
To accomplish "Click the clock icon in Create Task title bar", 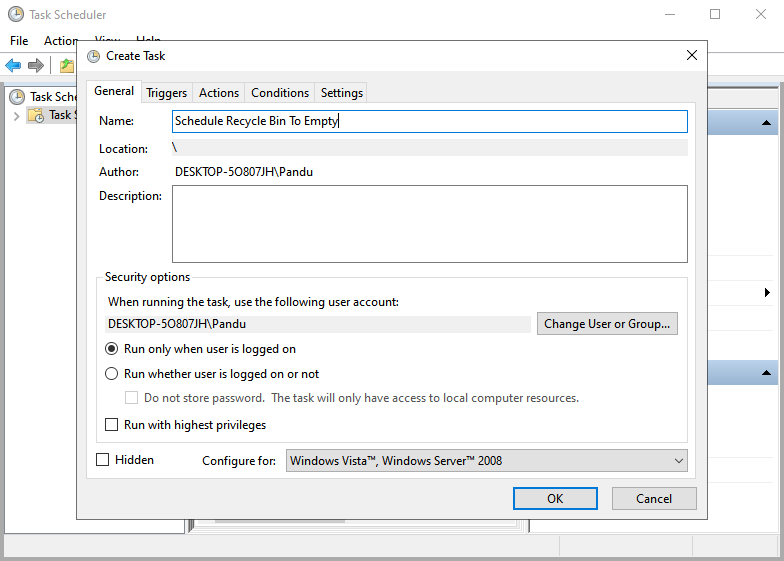I will (x=94, y=56).
